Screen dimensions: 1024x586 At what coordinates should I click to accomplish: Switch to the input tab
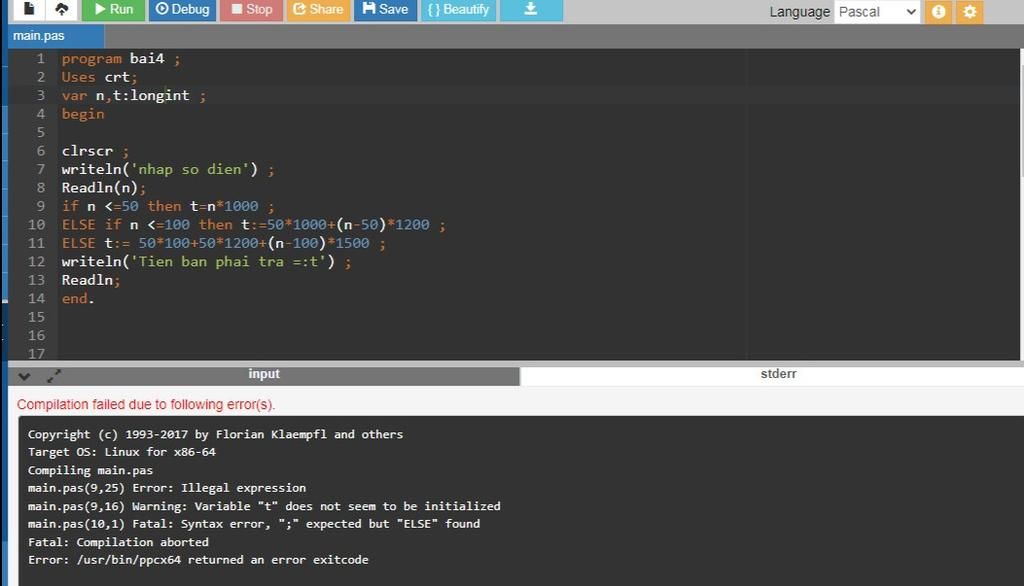264,375
